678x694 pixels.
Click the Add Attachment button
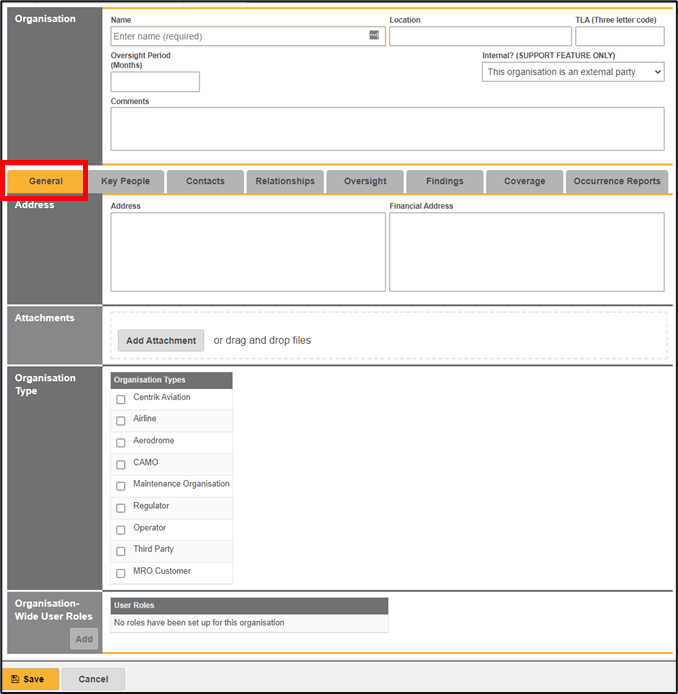161,341
